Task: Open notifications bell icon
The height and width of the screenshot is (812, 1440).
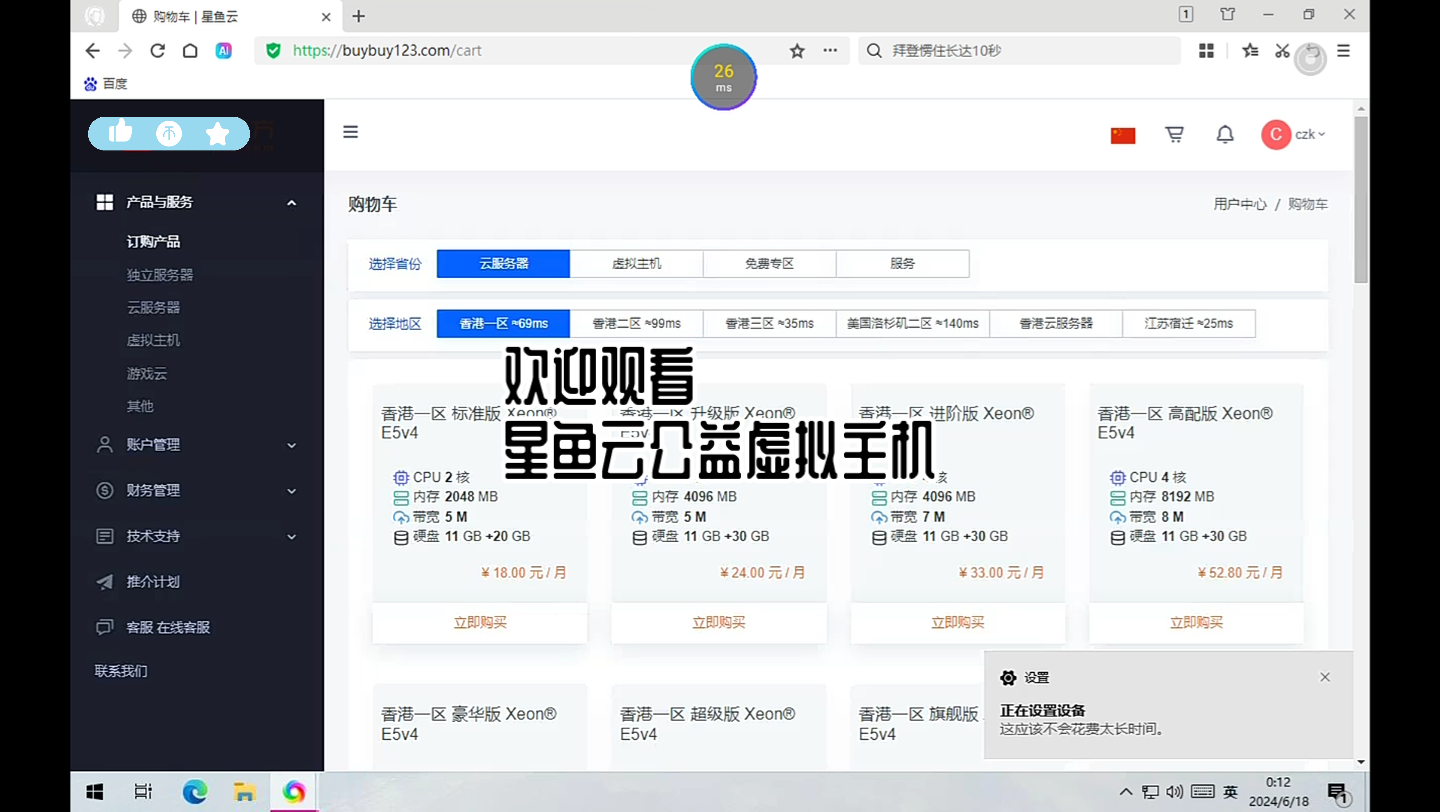Action: point(1225,134)
